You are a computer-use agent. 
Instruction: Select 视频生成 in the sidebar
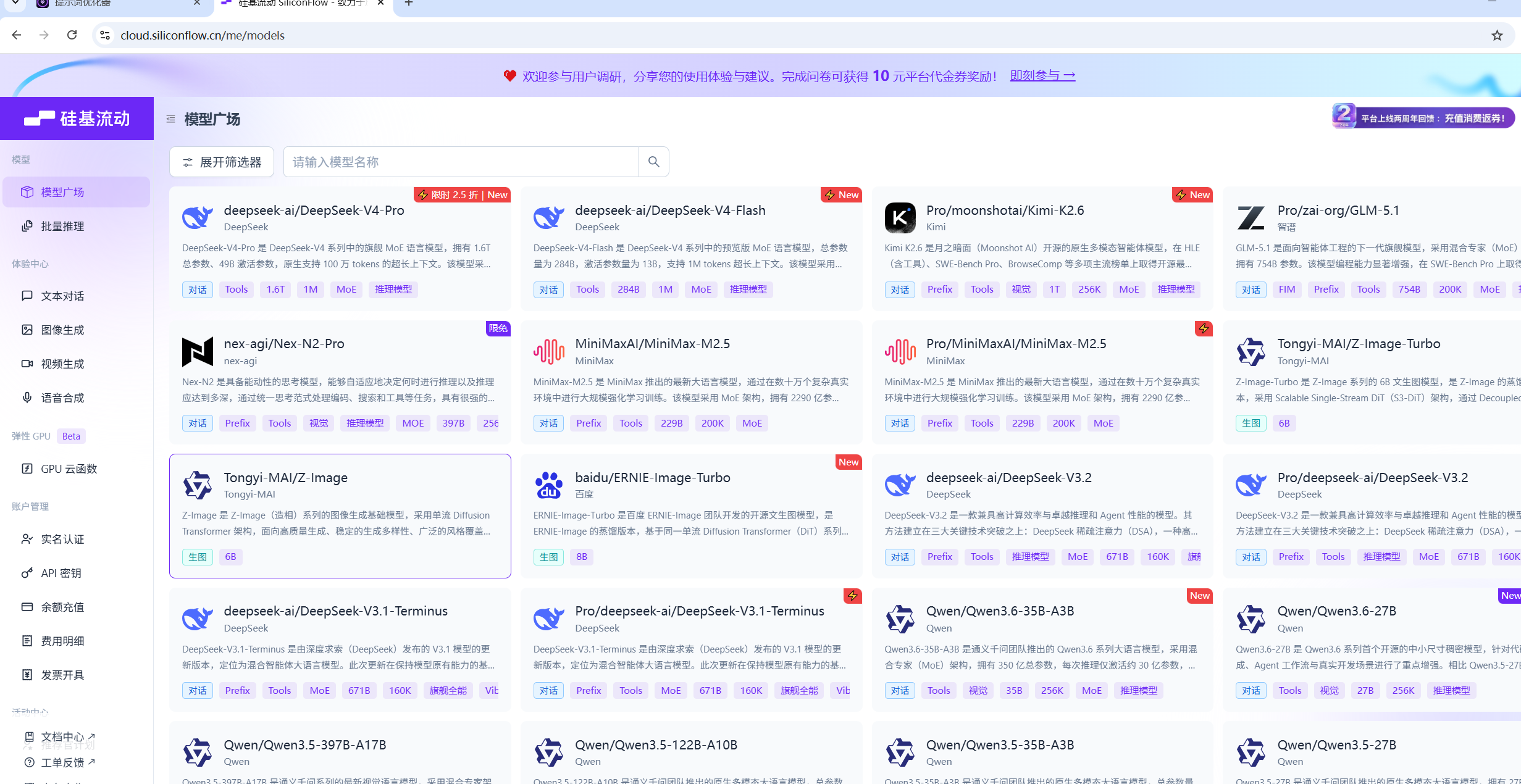click(x=77, y=364)
